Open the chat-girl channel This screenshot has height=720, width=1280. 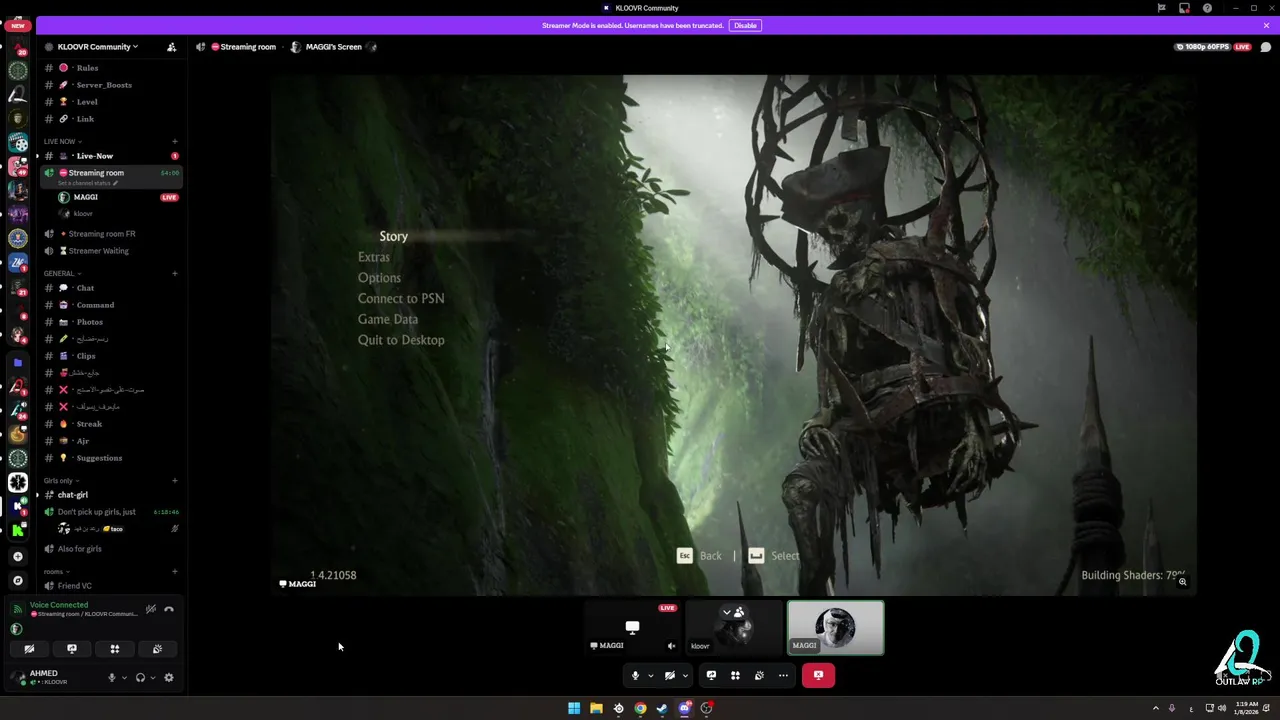110,495
